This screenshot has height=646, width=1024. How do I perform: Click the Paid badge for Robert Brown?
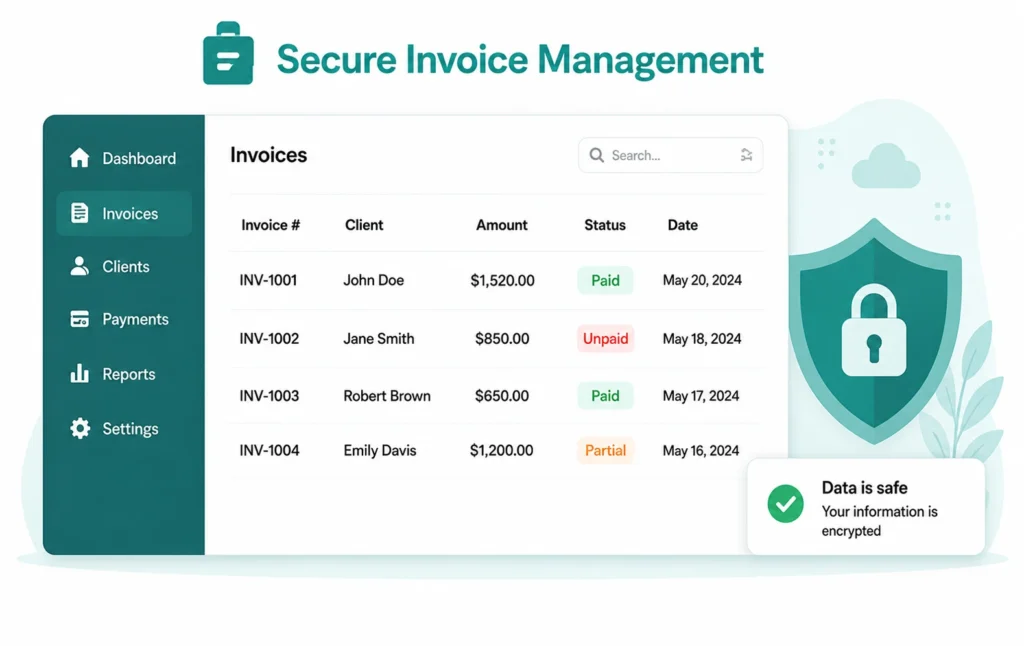605,396
